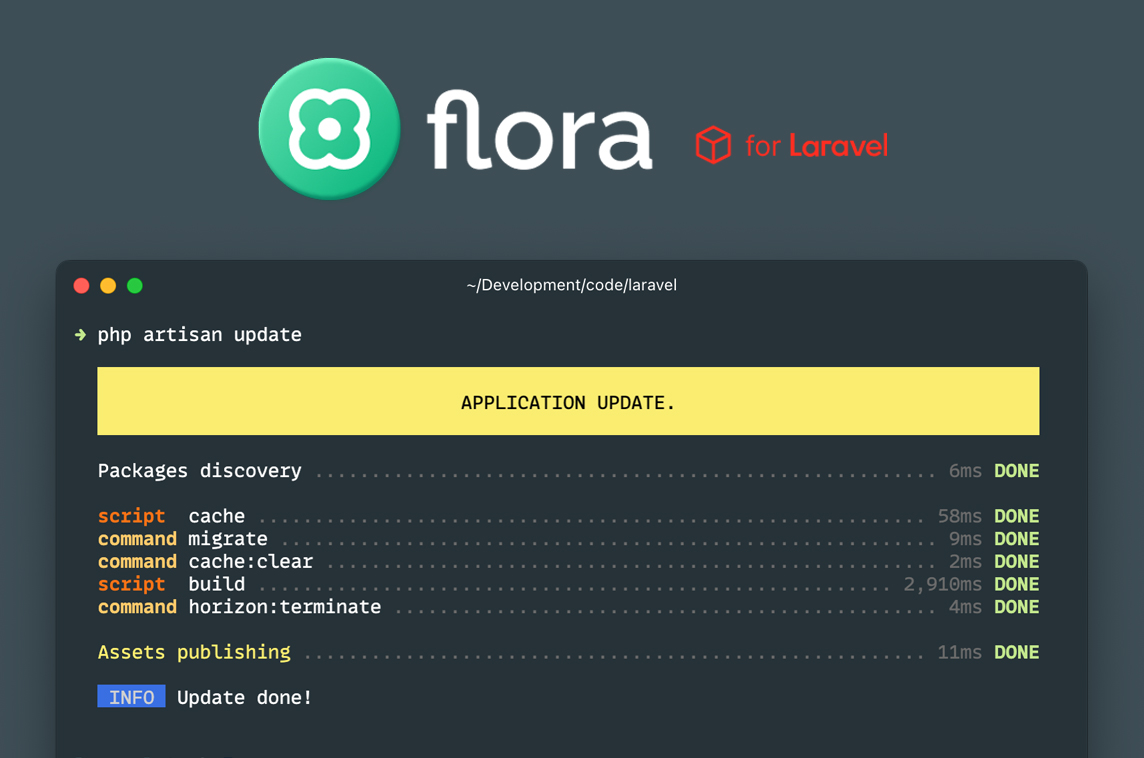Click the 'for Laravel' text
This screenshot has width=1144, height=758.
point(816,146)
